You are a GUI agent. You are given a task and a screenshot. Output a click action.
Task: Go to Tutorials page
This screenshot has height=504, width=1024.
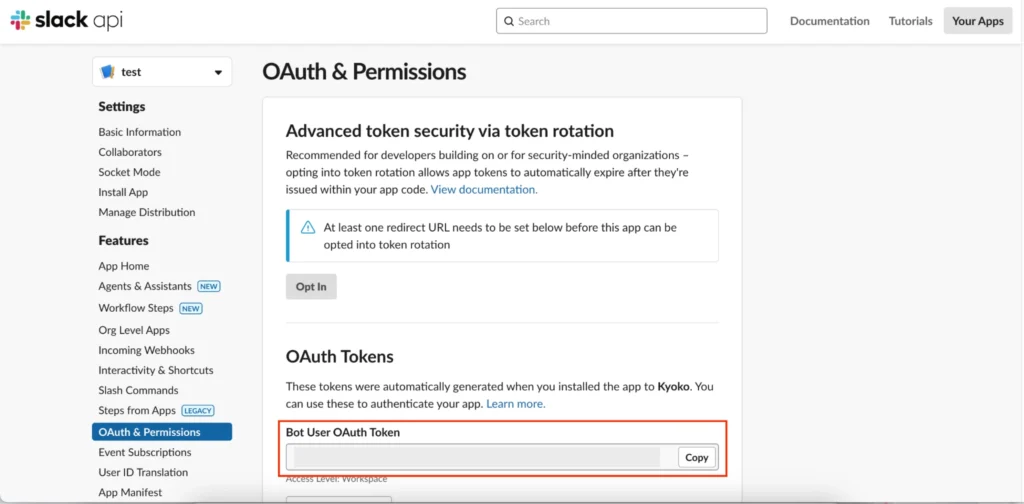click(x=910, y=21)
